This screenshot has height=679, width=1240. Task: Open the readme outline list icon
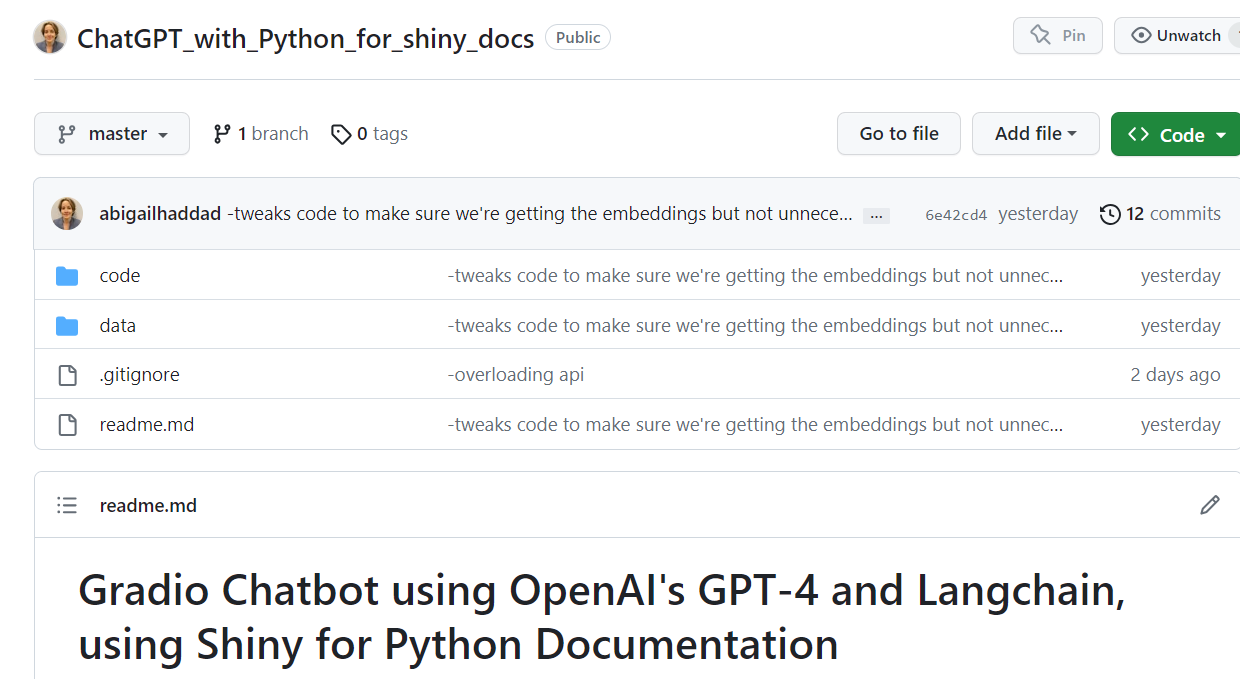(67, 505)
